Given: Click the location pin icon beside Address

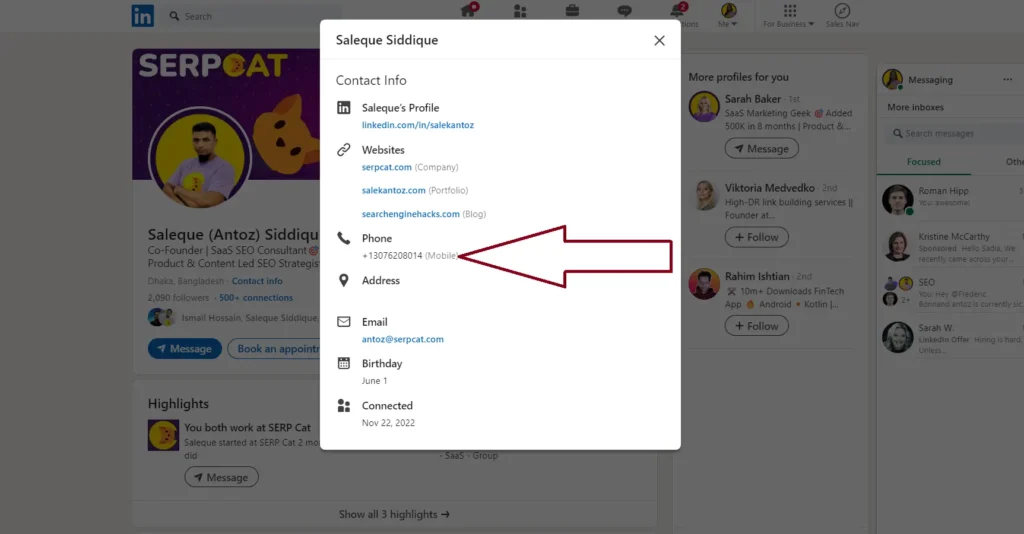Looking at the screenshot, I should point(344,281).
